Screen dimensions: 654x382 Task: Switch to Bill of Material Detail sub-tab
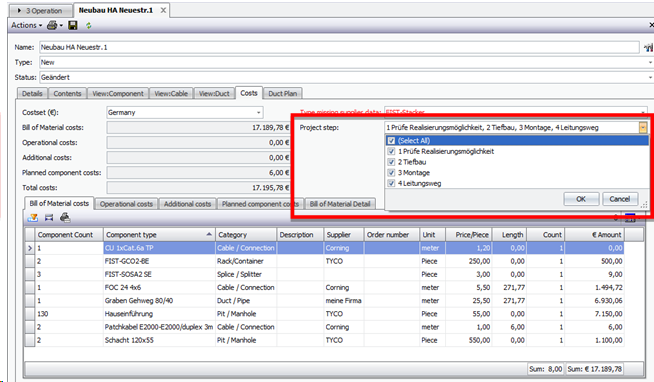340,204
